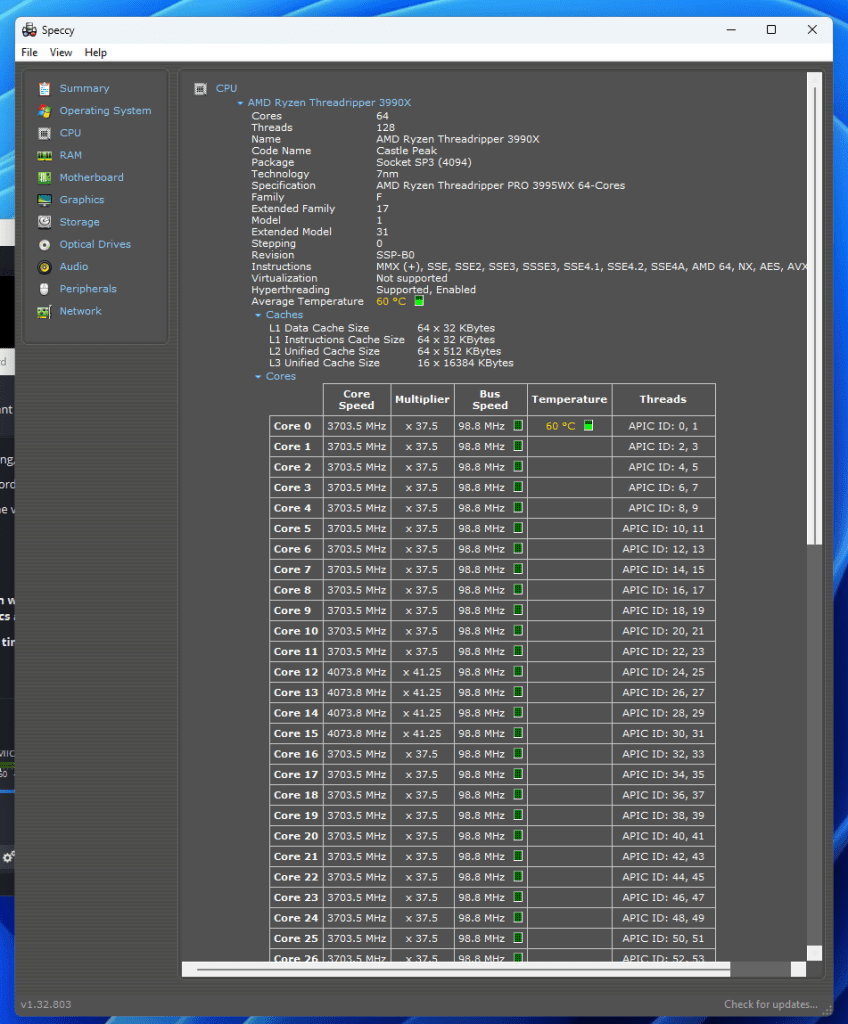
Task: Click Core 23 bus speed graph icon
Action: [x=518, y=897]
